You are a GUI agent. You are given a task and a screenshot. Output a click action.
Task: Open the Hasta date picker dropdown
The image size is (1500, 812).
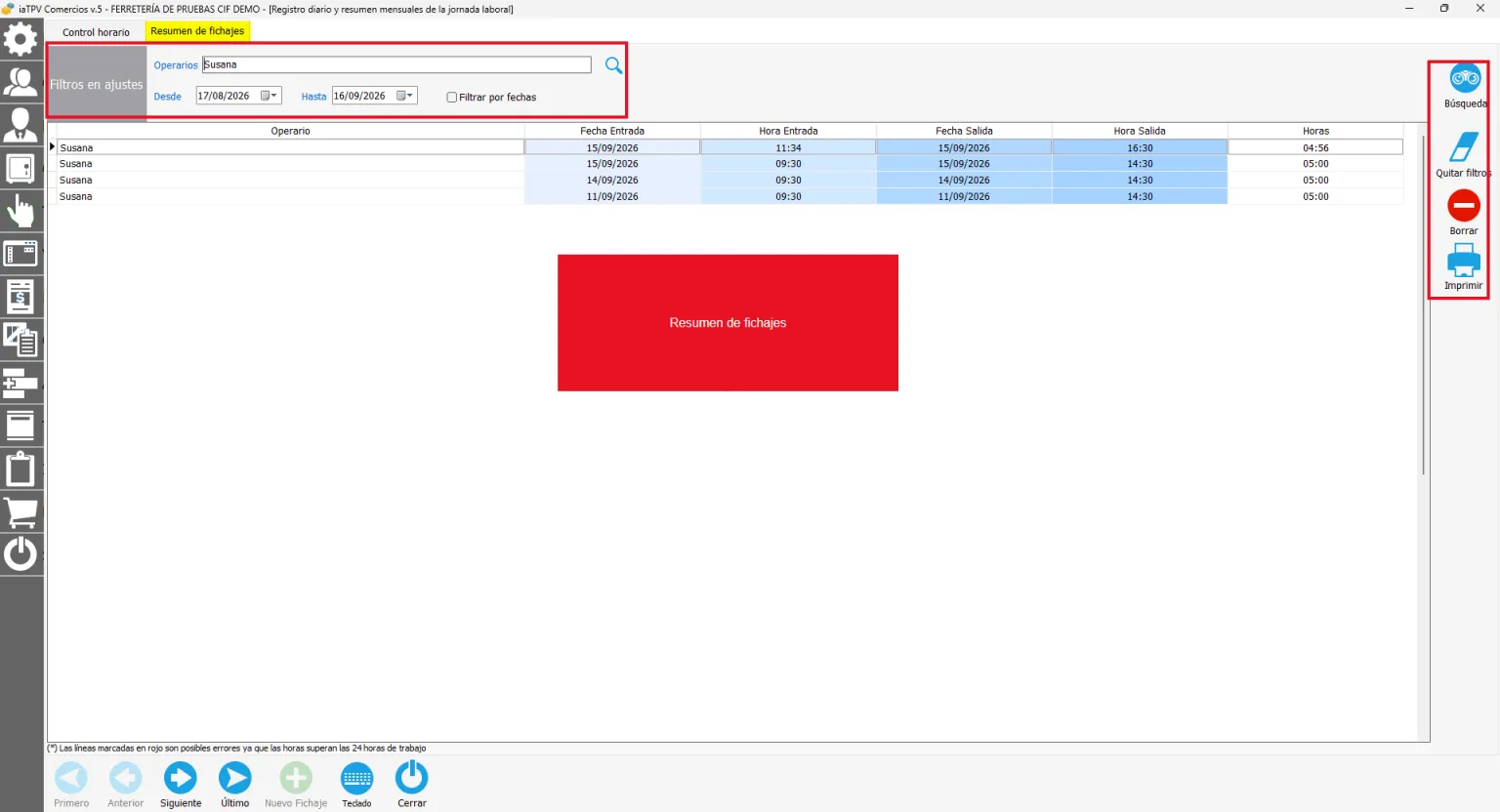[x=405, y=96]
